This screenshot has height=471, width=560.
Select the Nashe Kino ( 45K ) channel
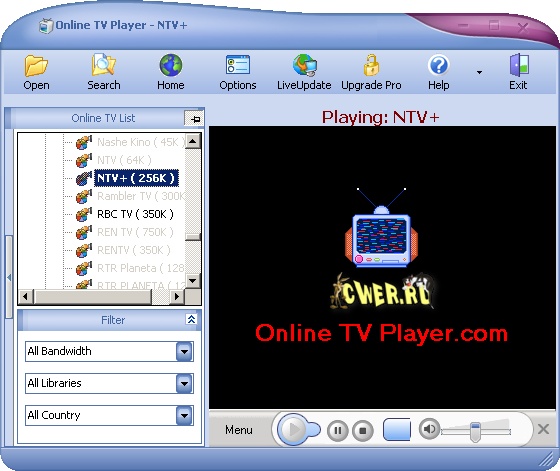(x=141, y=142)
